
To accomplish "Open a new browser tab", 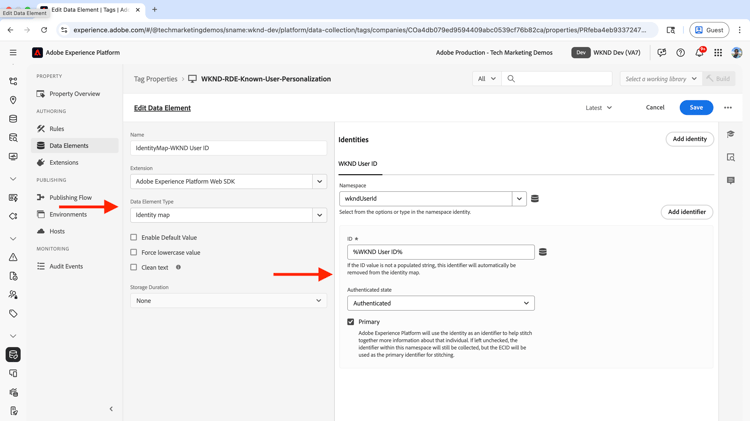I will [x=154, y=10].
